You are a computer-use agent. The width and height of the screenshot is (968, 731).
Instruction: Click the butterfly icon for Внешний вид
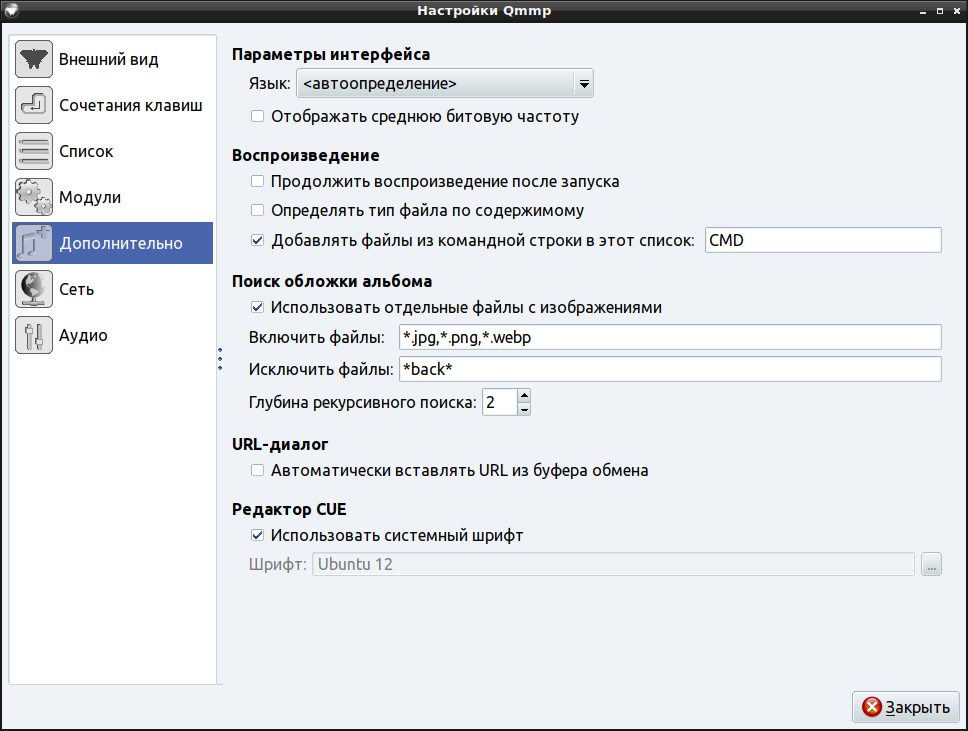tap(34, 60)
